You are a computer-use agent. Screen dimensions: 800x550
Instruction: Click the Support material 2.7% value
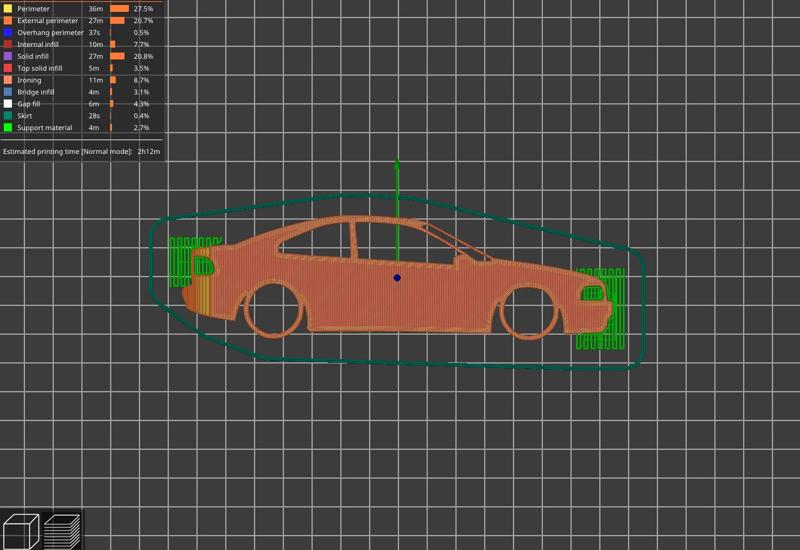pyautogui.click(x=141, y=128)
